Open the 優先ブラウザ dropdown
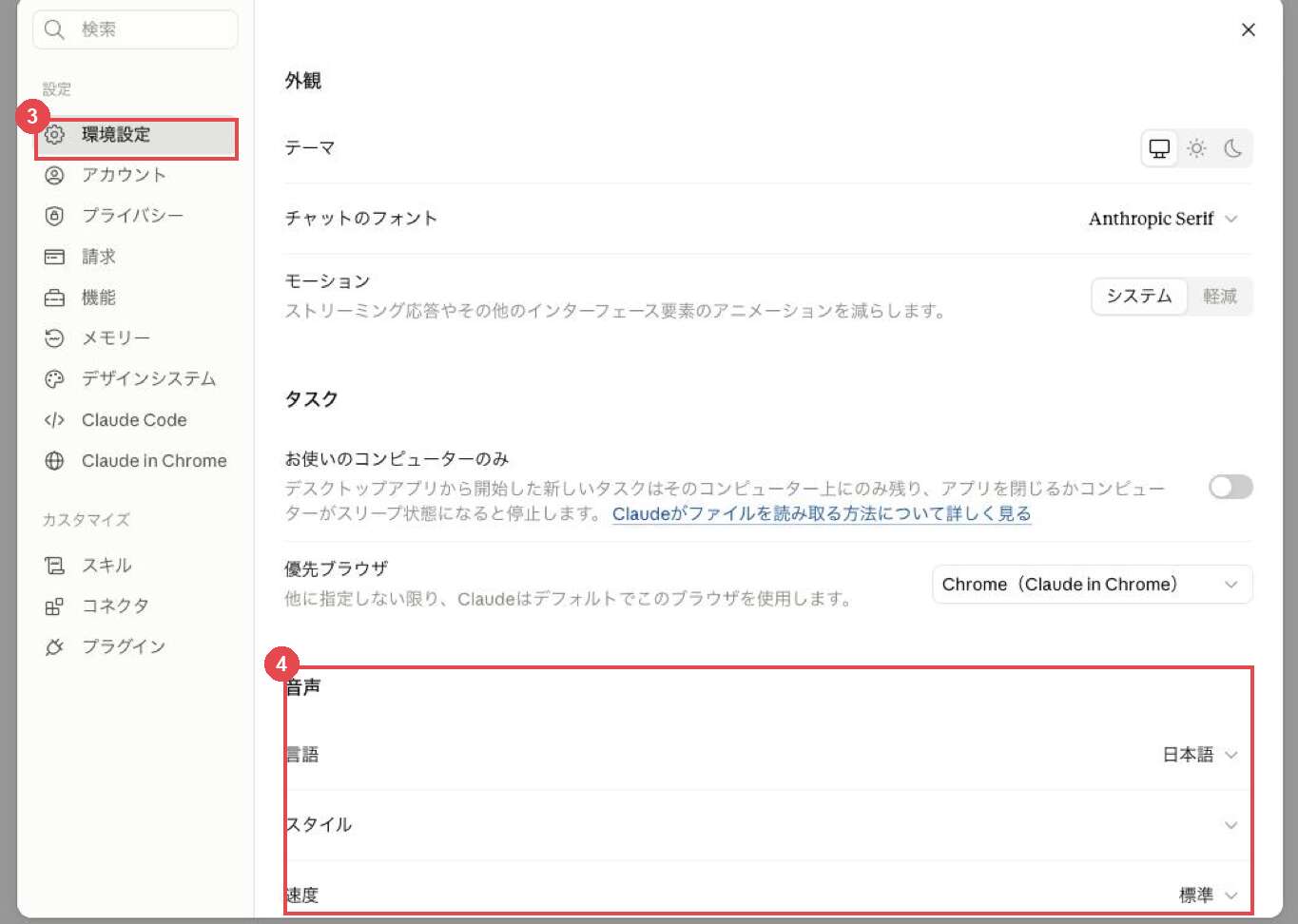 click(1092, 585)
